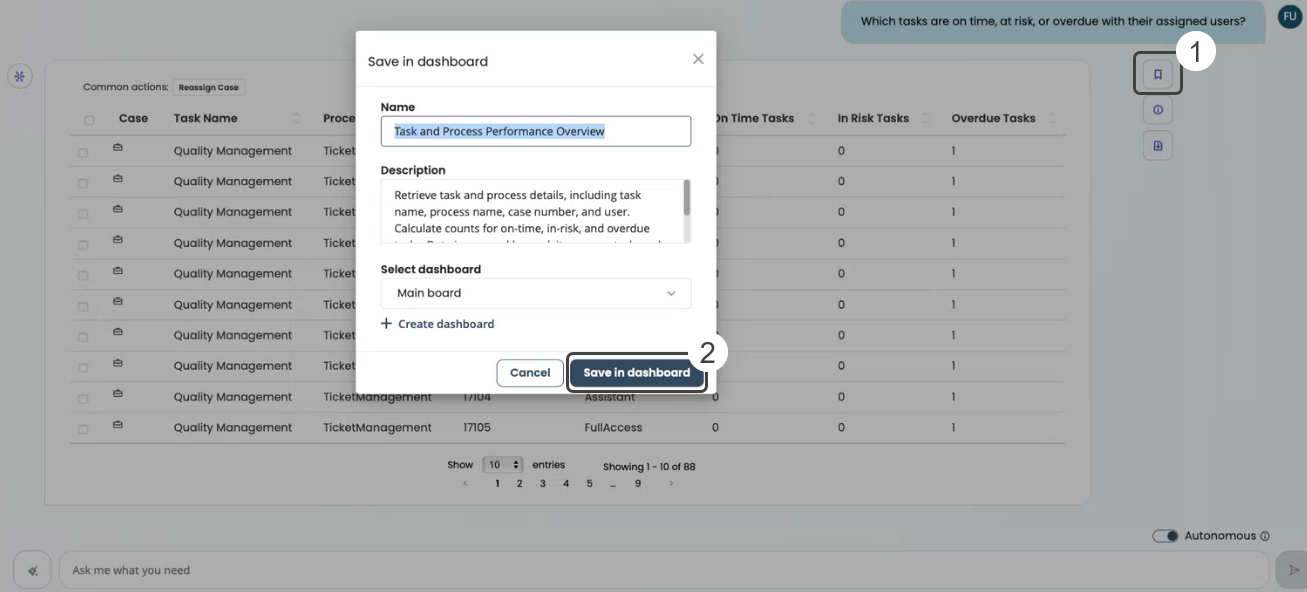
Task: Click the asterisk assistant icon left of table
Action: point(20,76)
